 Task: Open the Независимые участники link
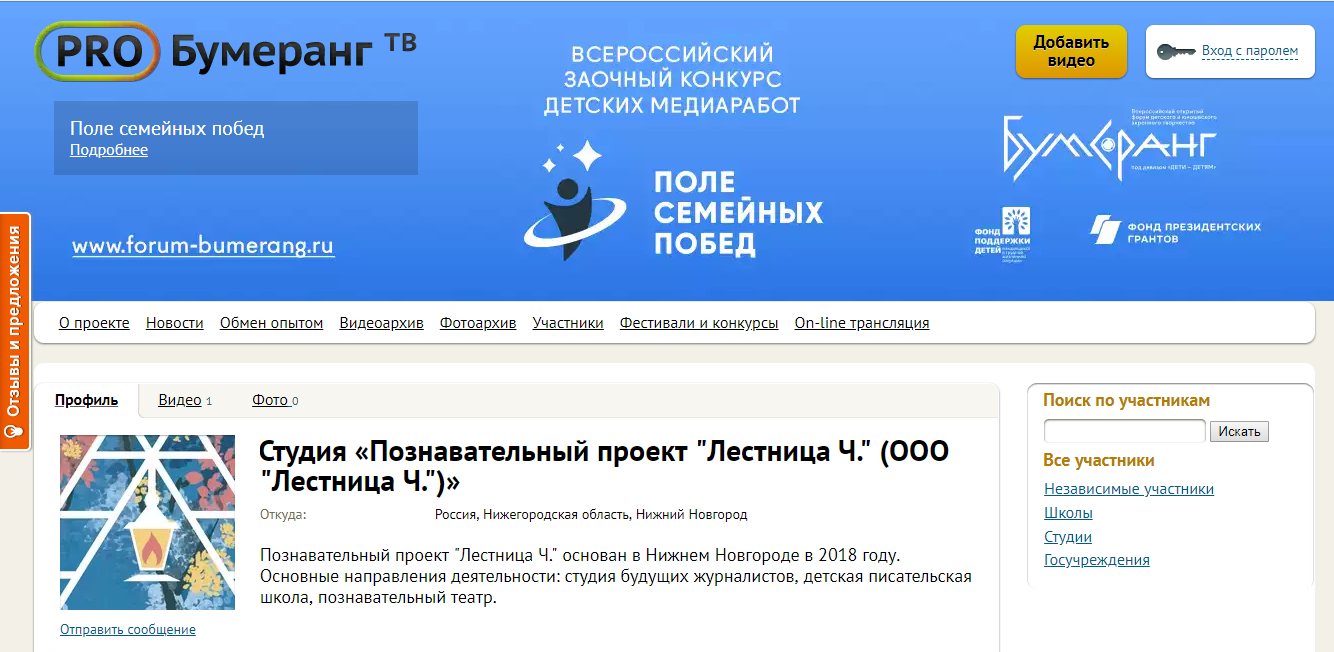click(1128, 489)
